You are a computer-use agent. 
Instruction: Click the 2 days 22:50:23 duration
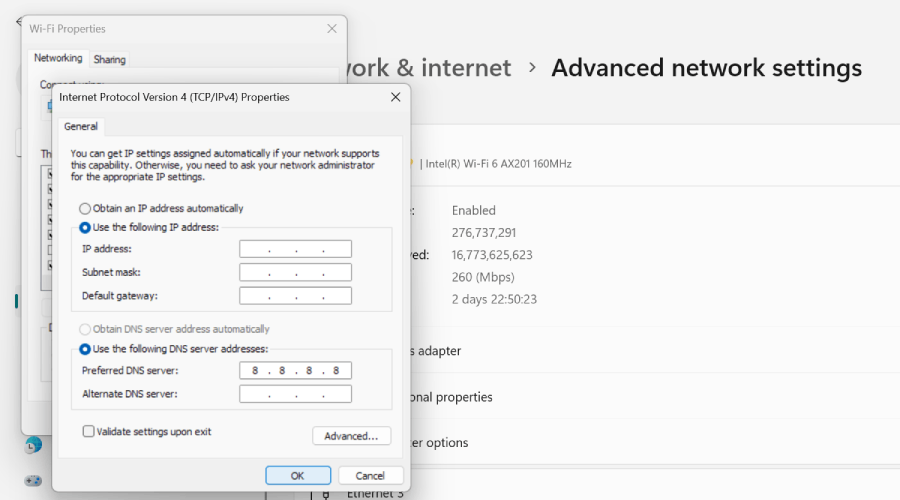click(x=494, y=299)
